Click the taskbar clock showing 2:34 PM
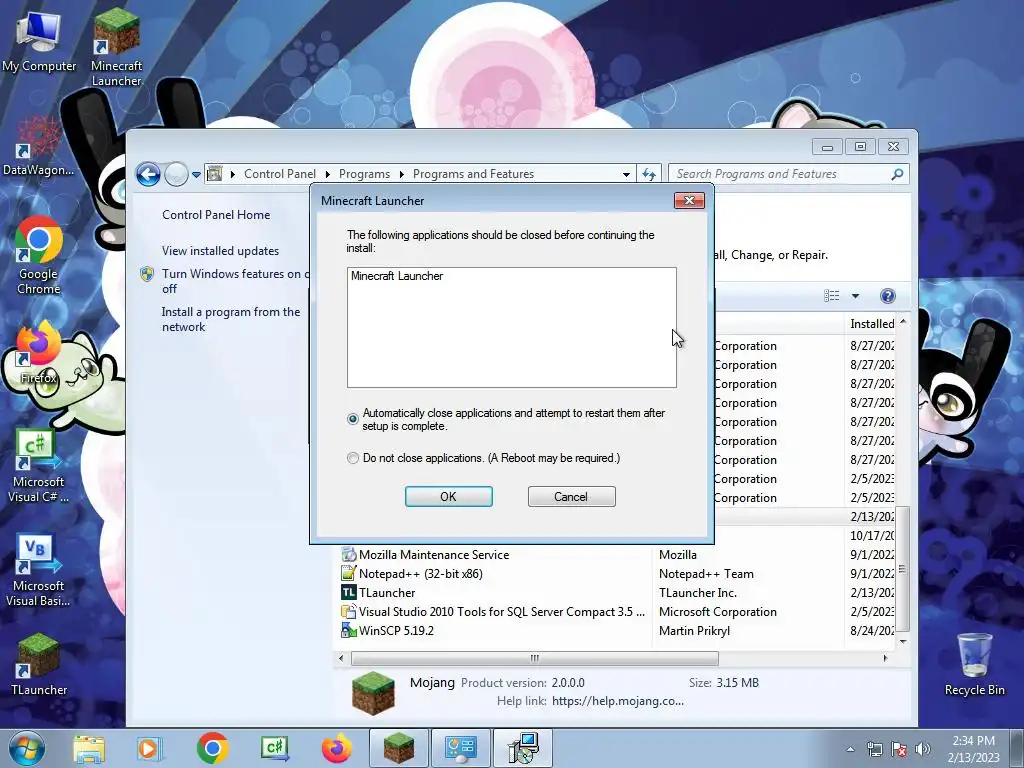Screen dimensions: 1024x768 pyautogui.click(x=973, y=748)
